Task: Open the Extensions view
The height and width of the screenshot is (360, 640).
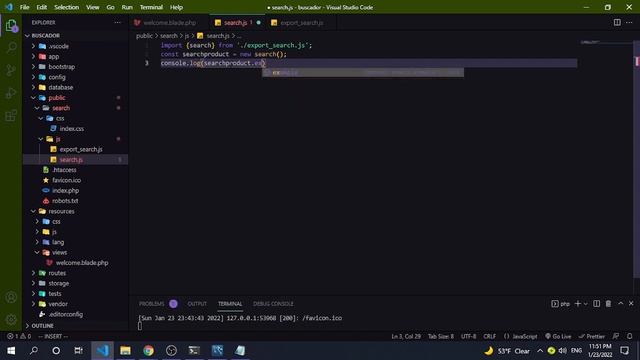Action: (x=11, y=116)
